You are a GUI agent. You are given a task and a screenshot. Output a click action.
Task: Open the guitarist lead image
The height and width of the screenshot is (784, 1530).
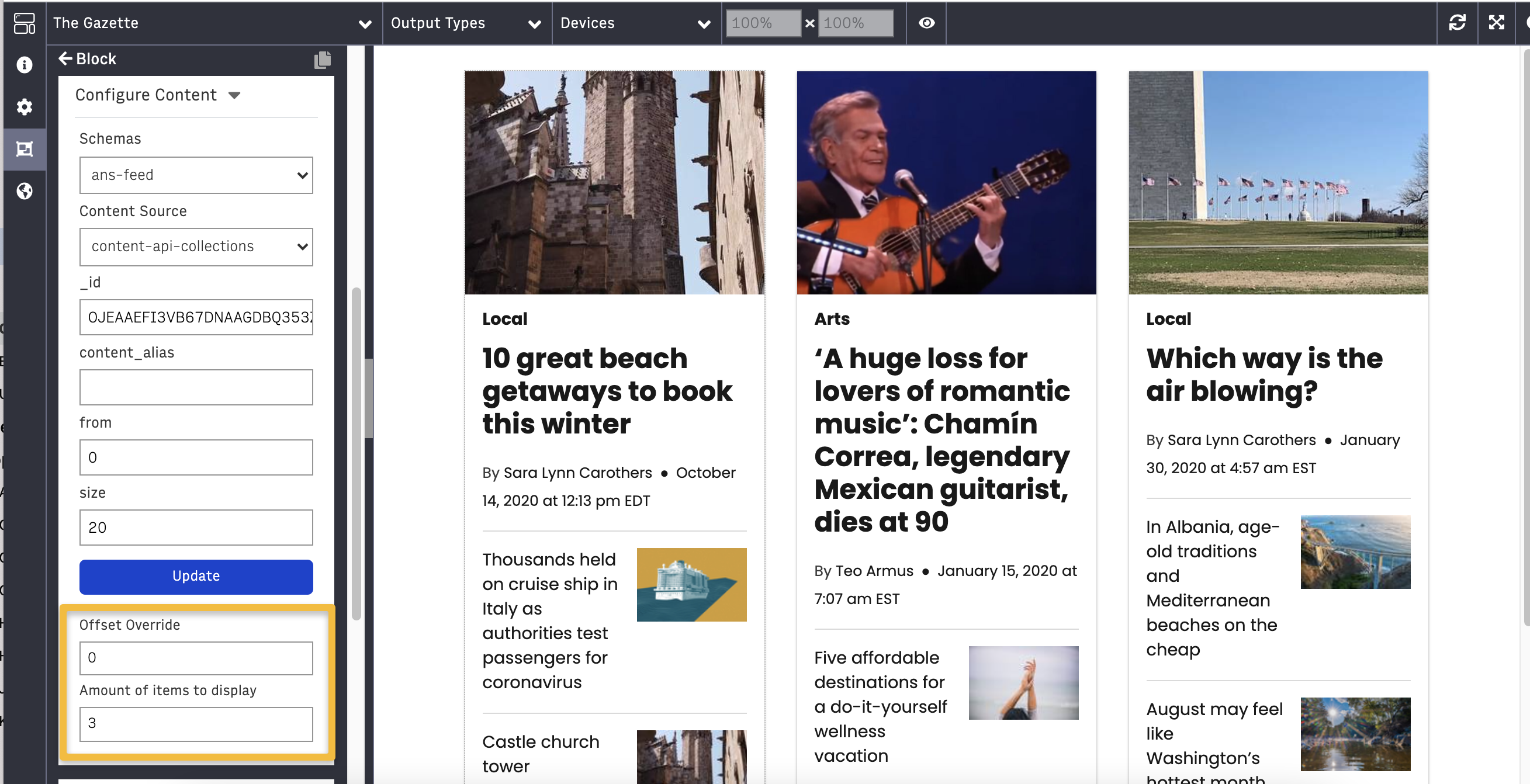pos(946,182)
